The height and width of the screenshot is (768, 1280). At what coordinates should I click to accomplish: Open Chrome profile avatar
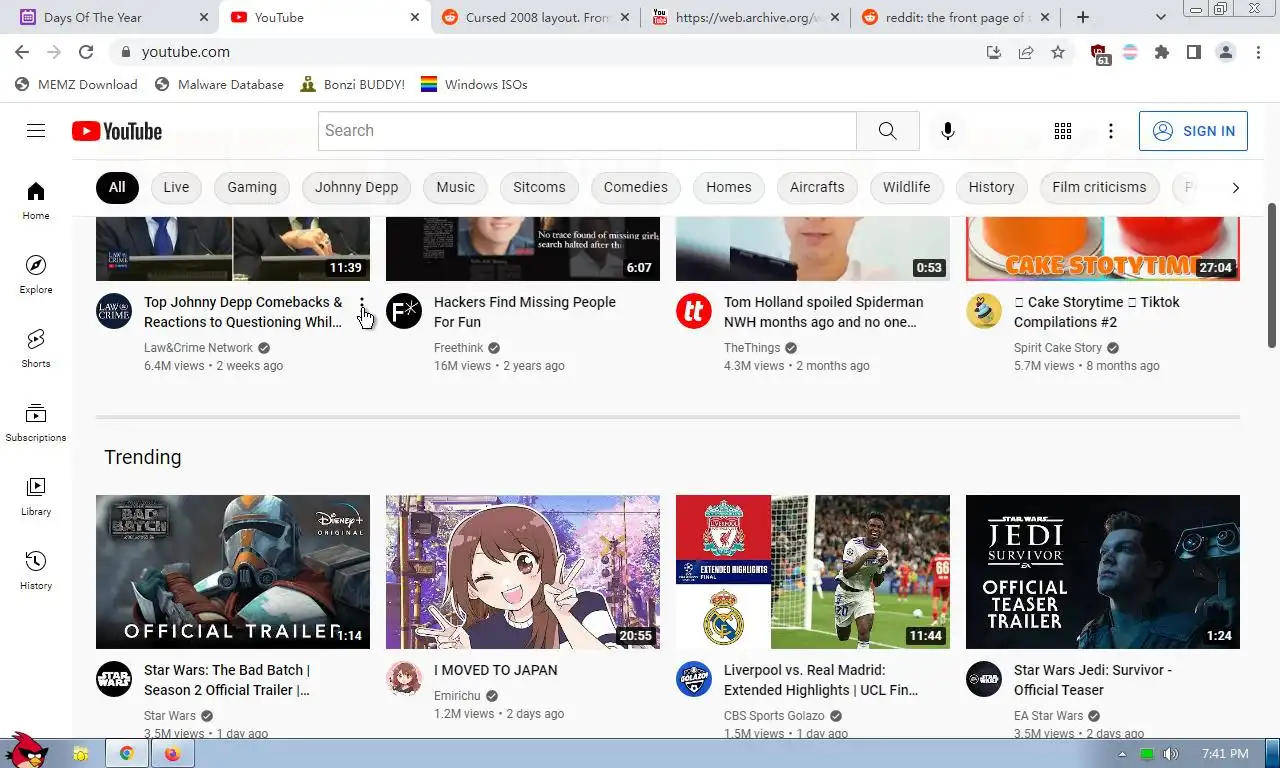(1226, 52)
